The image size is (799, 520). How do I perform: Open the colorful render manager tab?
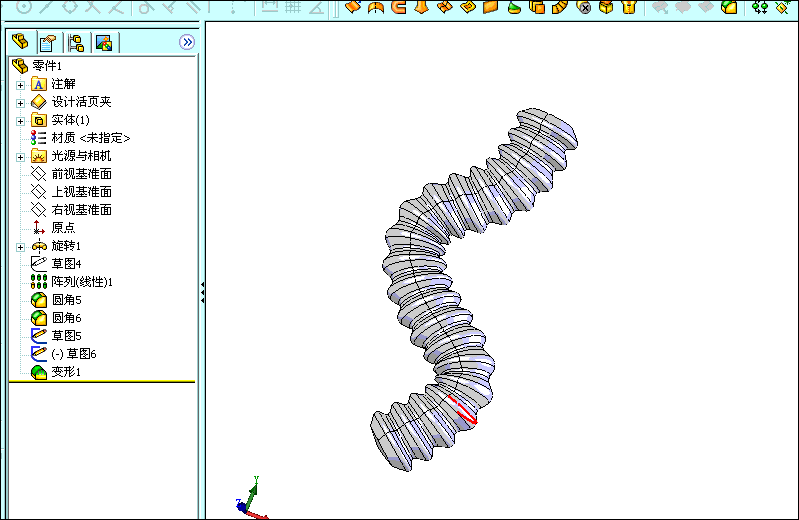pyautogui.click(x=104, y=43)
